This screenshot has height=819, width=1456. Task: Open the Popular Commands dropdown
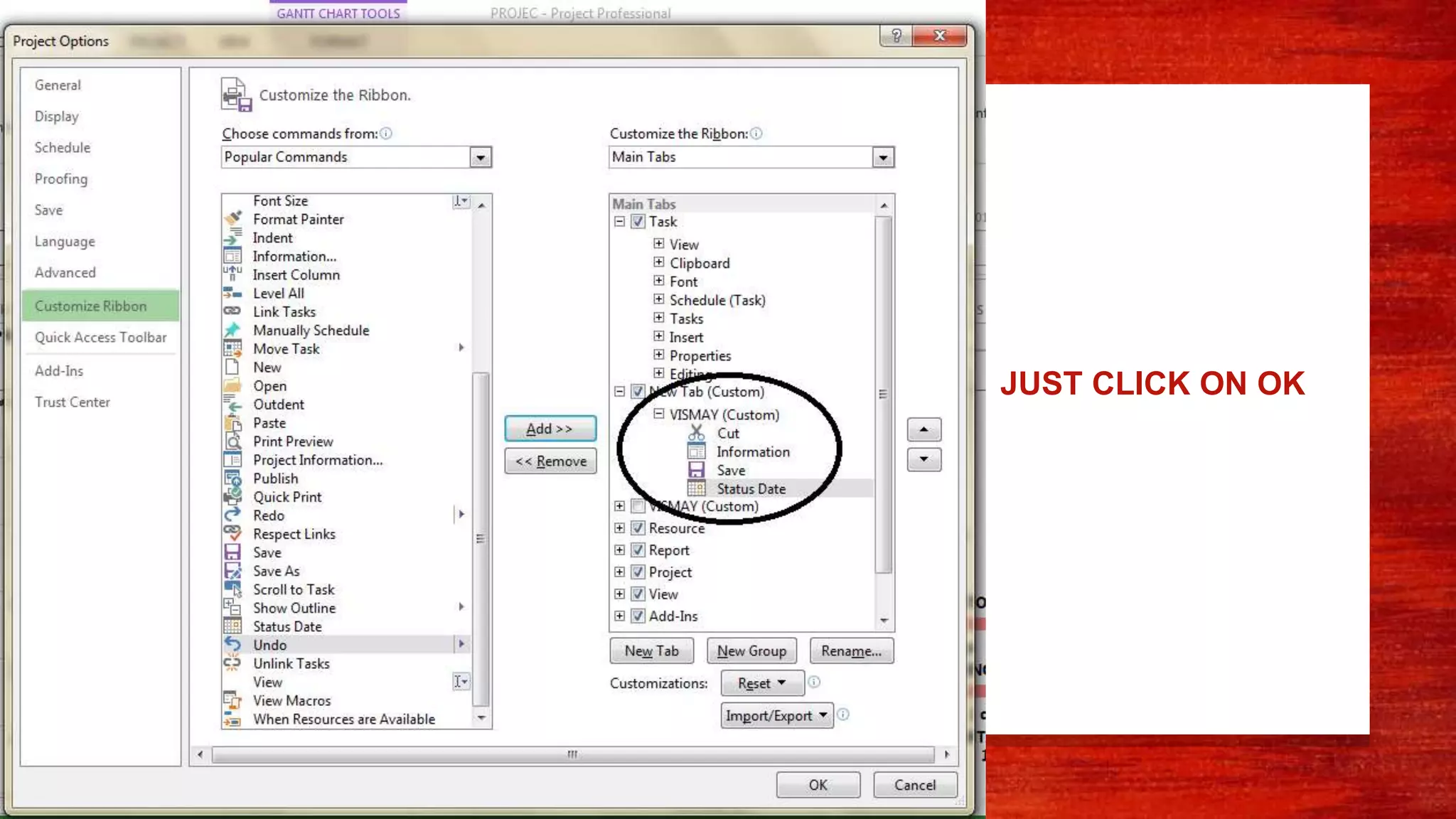[481, 157]
